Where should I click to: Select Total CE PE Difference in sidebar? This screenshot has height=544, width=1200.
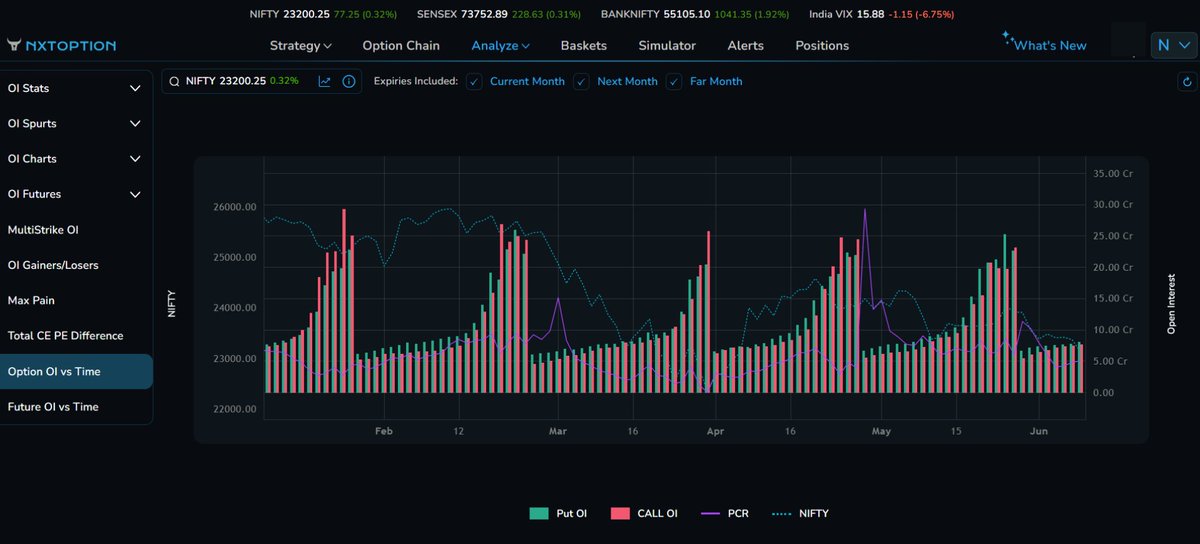(76, 336)
